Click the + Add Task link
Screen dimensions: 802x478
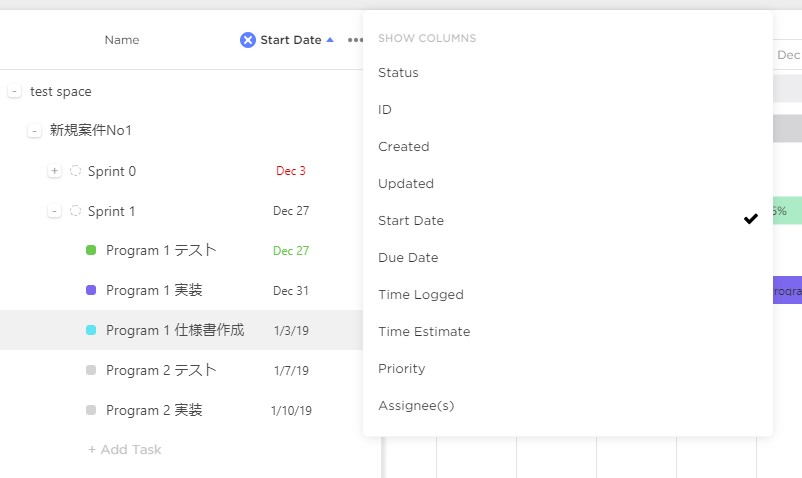[x=125, y=449]
